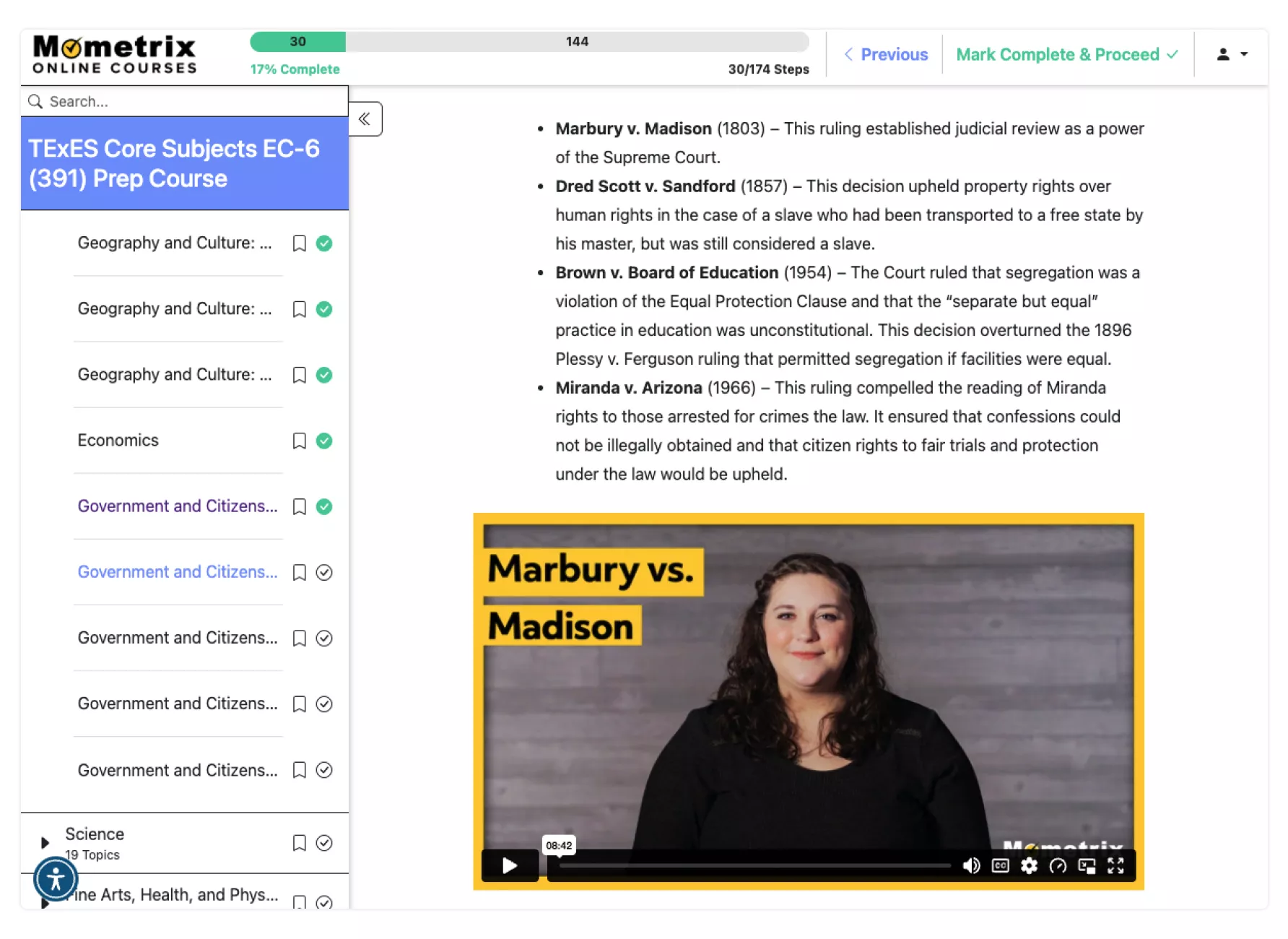Viewport: 1288px width, 939px height.
Task: Collapse the course sidebar with the double chevron
Action: tap(365, 119)
